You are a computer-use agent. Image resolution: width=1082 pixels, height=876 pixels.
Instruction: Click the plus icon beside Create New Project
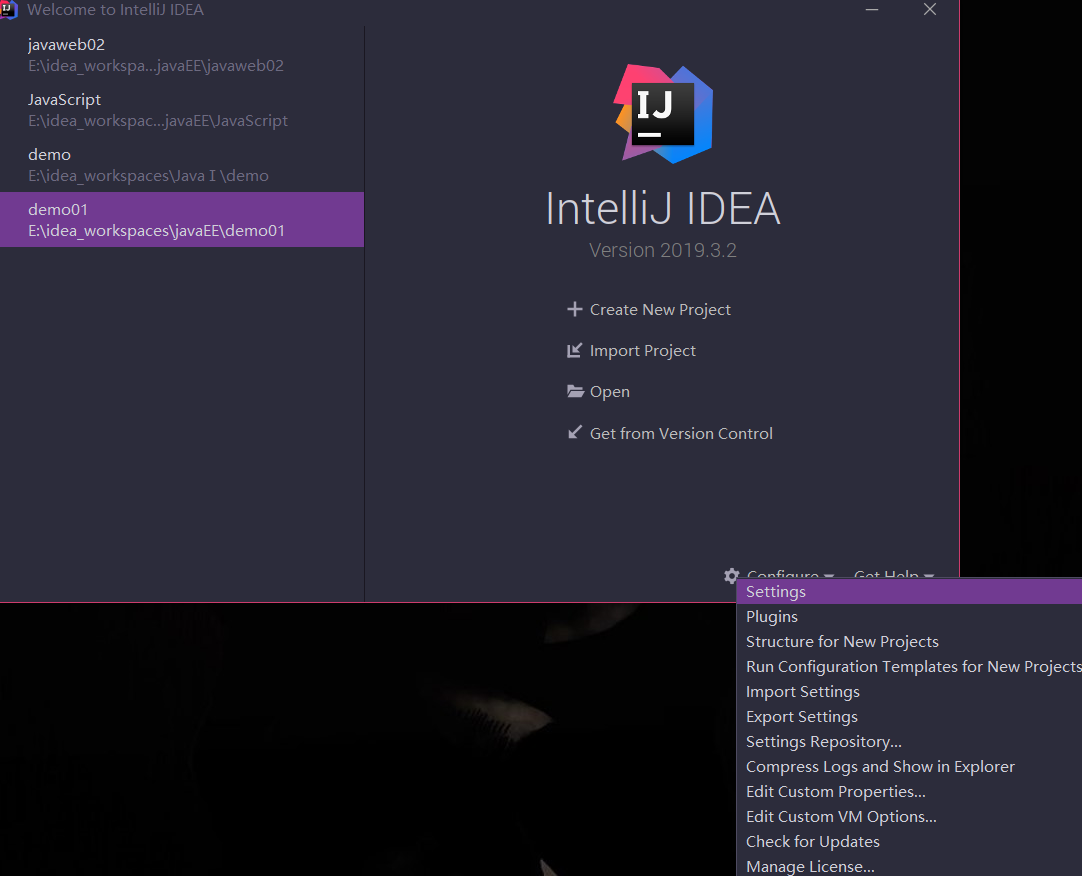pyautogui.click(x=574, y=309)
